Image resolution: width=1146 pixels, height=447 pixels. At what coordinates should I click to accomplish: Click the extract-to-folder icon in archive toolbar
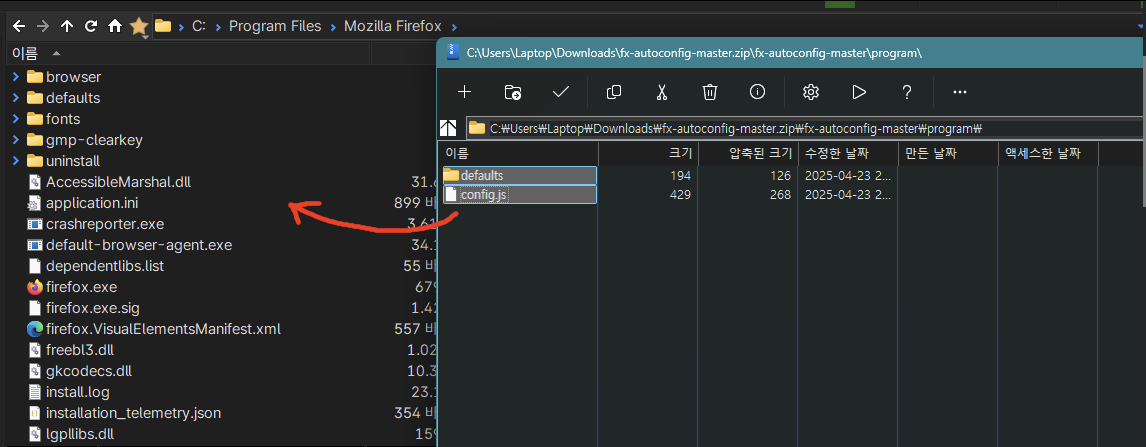513,91
